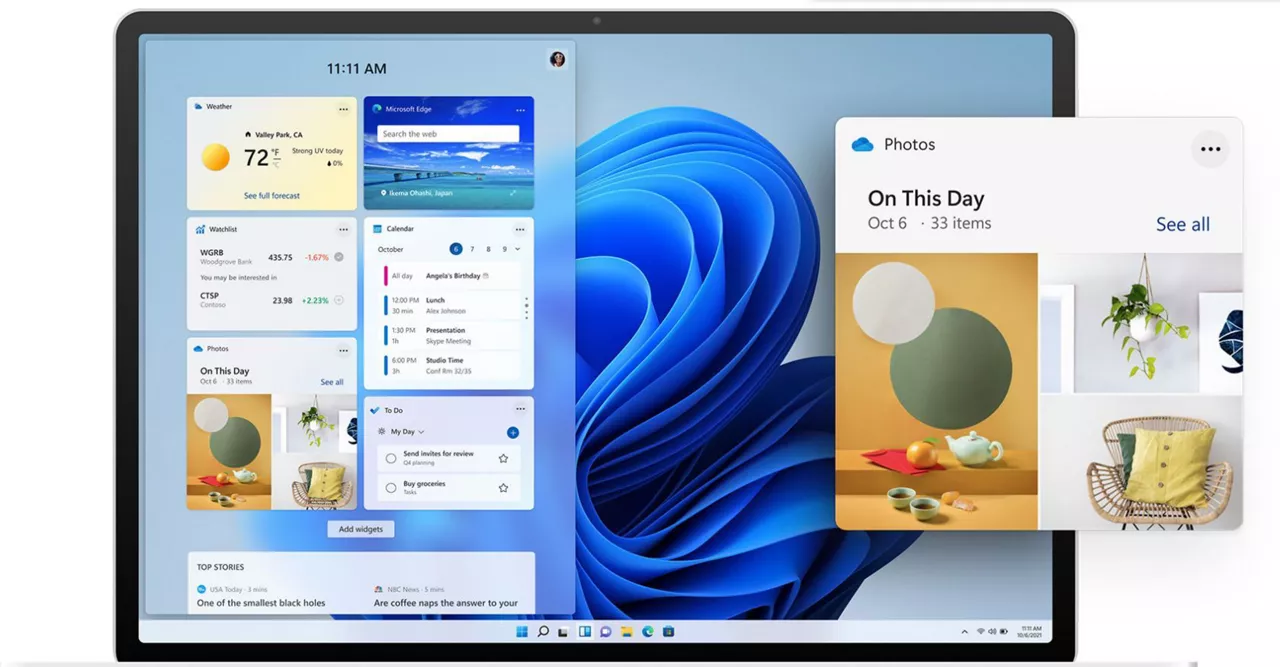Click the Edge "Search the web" field
The image size is (1280, 667).
[448, 134]
